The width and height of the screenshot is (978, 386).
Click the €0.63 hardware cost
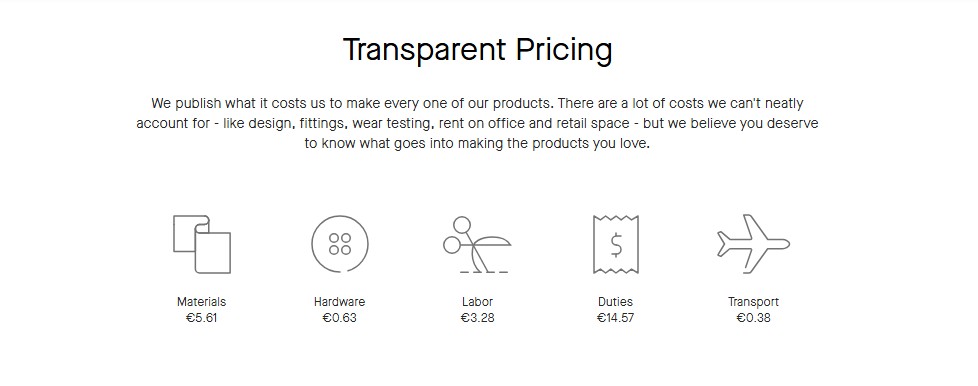[x=339, y=318]
